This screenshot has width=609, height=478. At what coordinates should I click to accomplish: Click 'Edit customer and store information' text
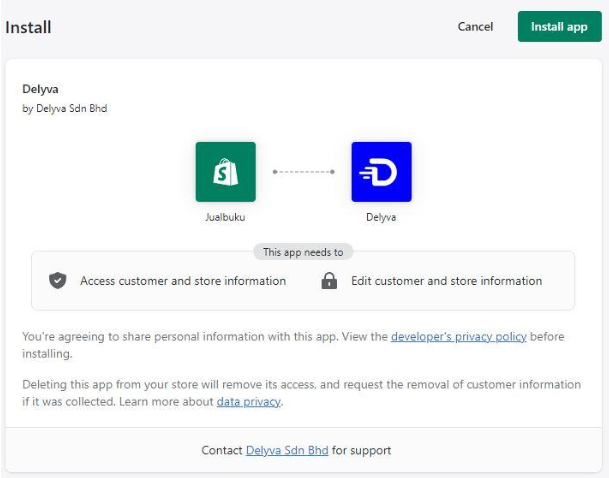447,281
